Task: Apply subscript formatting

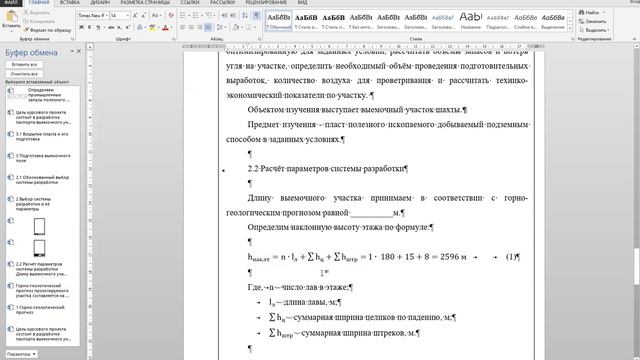Action: [119, 27]
